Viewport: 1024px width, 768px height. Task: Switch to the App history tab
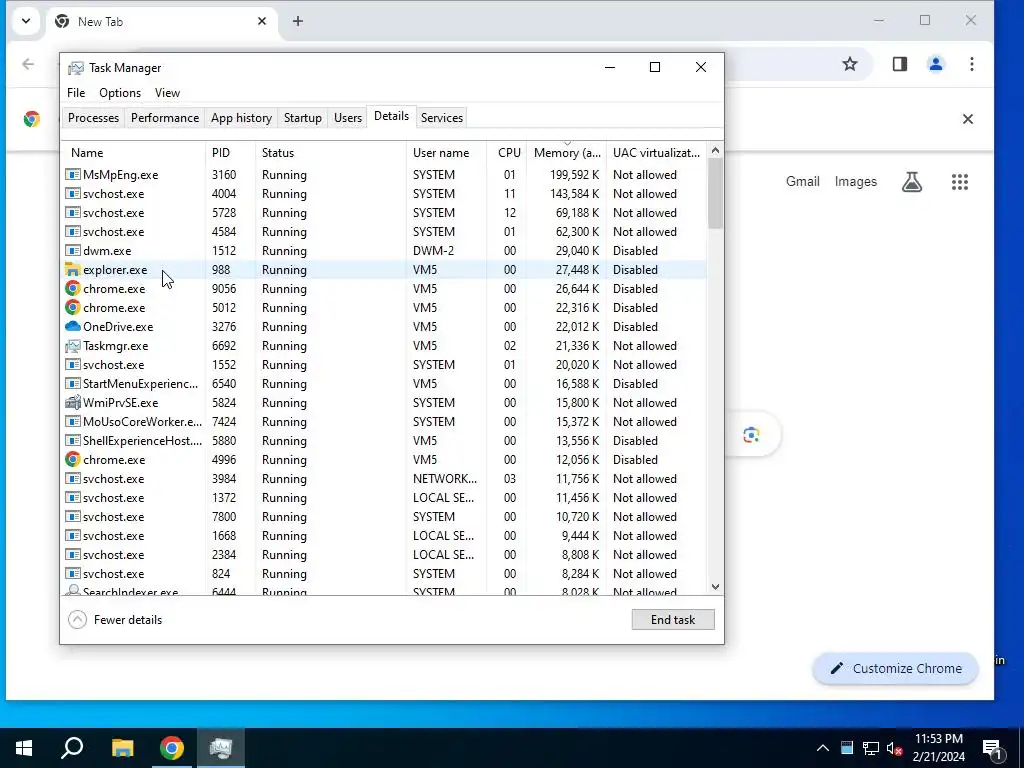pyautogui.click(x=241, y=118)
